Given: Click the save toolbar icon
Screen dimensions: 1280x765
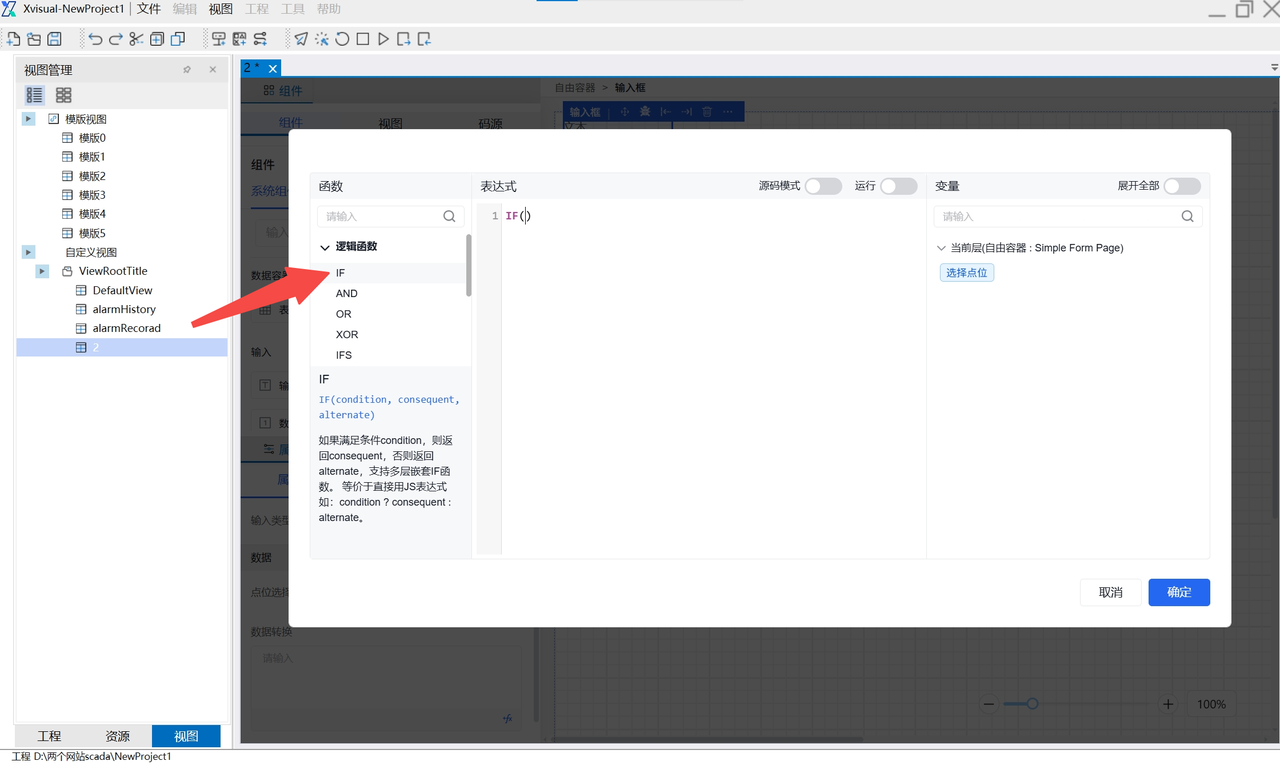Looking at the screenshot, I should 55,39.
